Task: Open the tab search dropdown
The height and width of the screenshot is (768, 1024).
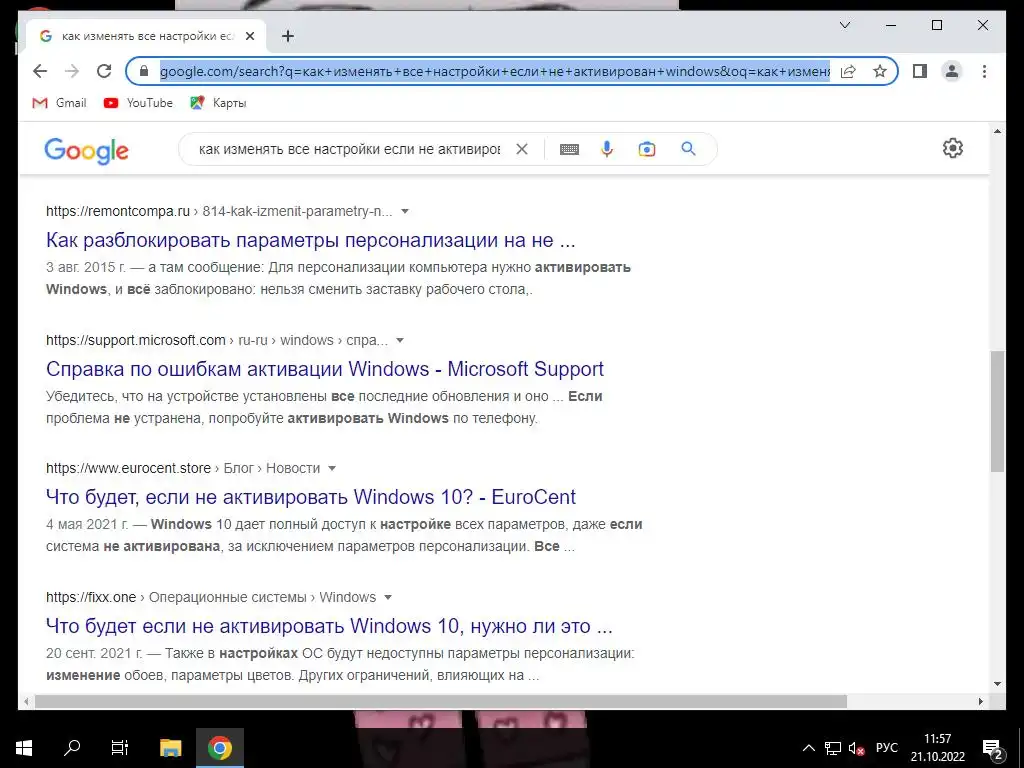Action: tap(844, 25)
